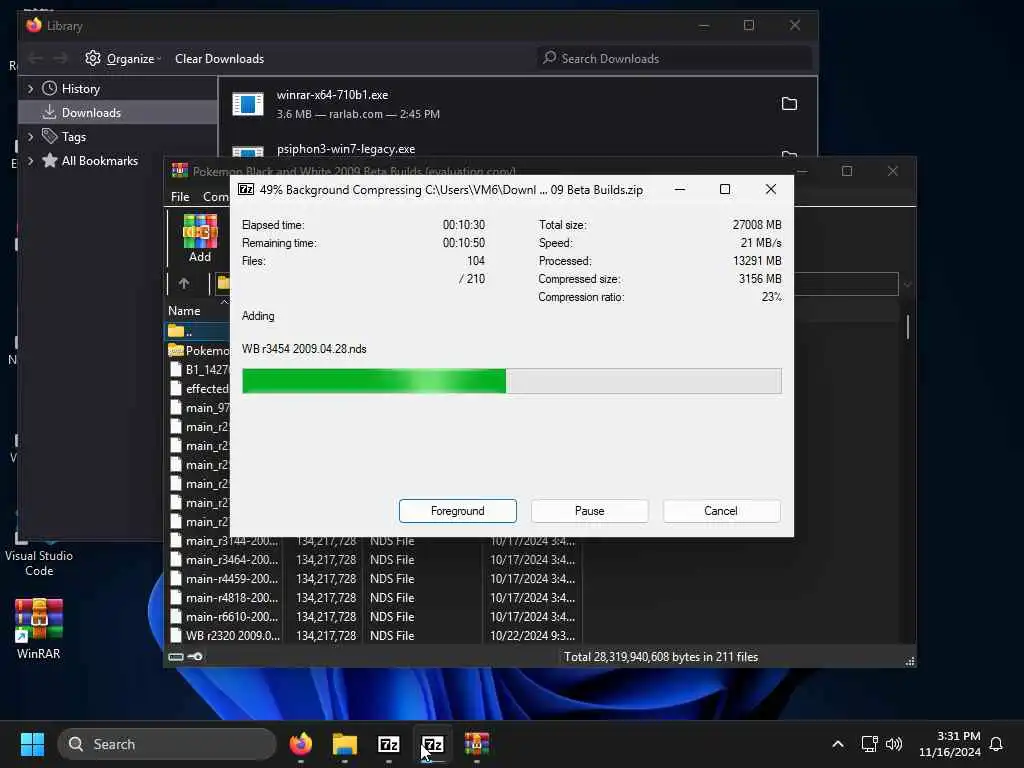Cancel the 7-Zip compression

[721, 511]
